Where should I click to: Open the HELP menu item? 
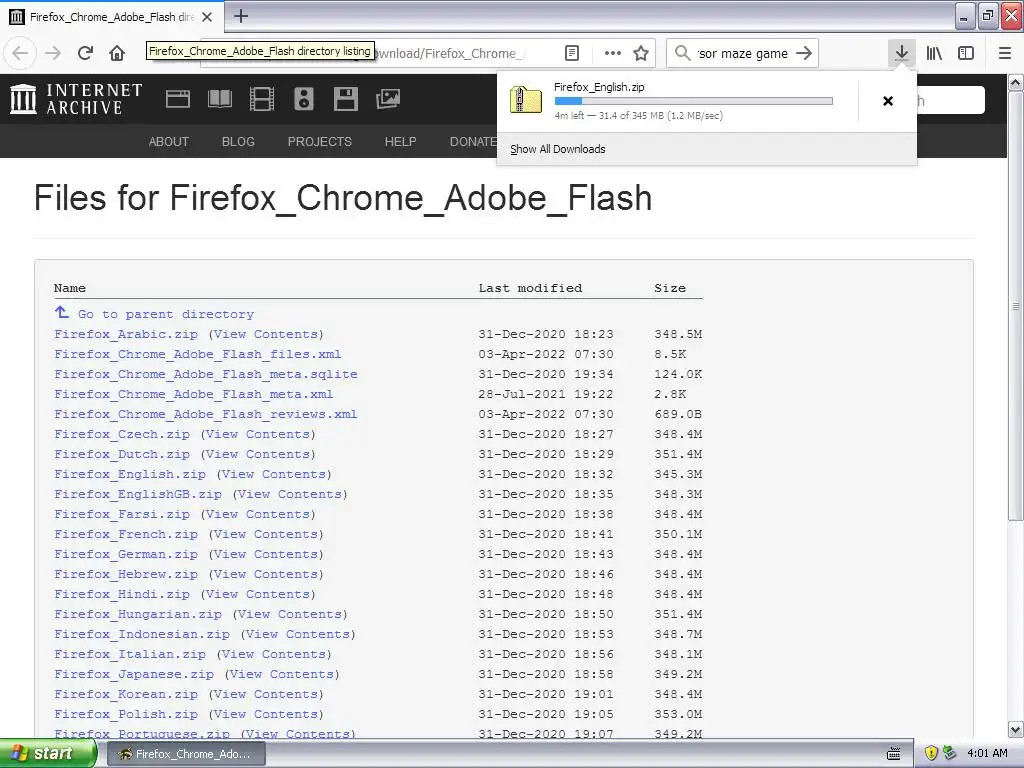pyautogui.click(x=400, y=141)
